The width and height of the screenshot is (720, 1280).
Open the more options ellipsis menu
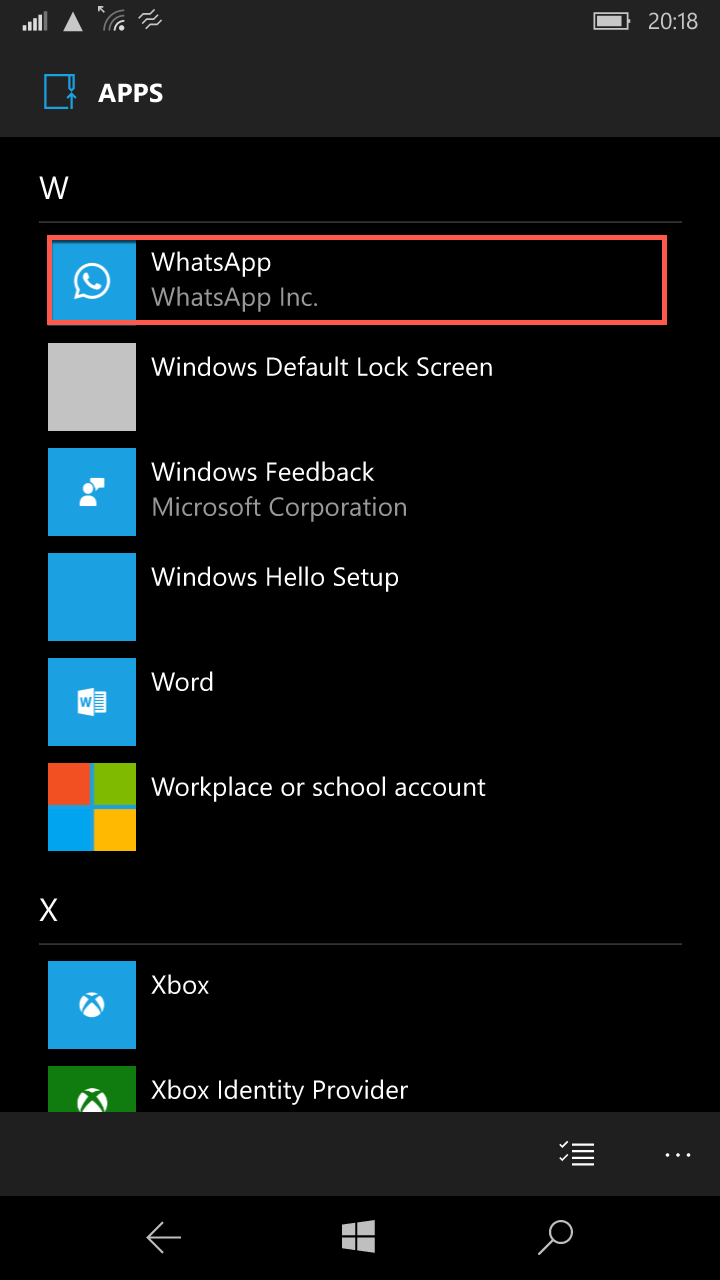(678, 1154)
